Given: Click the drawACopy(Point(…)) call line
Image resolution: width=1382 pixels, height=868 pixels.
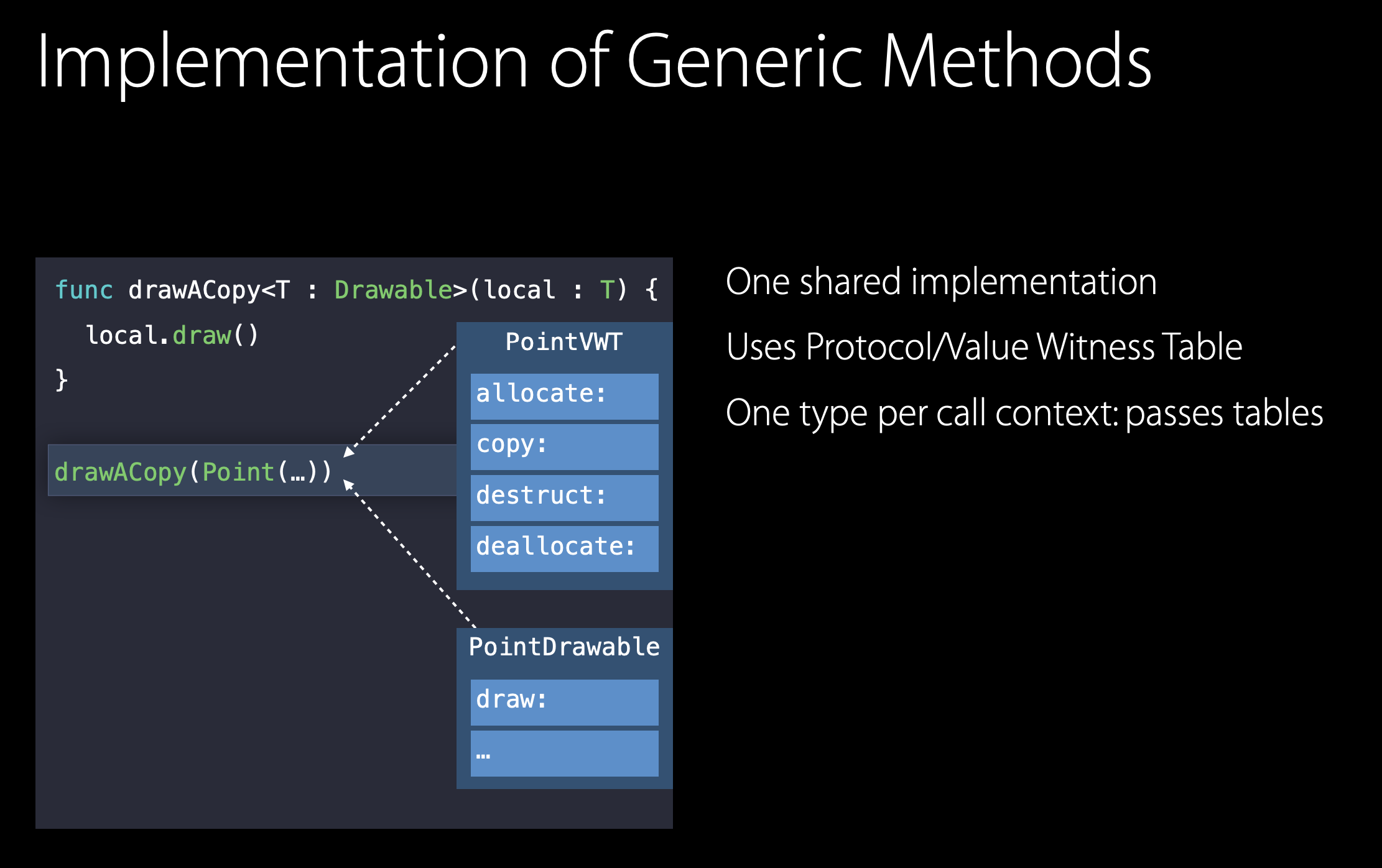Looking at the screenshot, I should (x=193, y=472).
